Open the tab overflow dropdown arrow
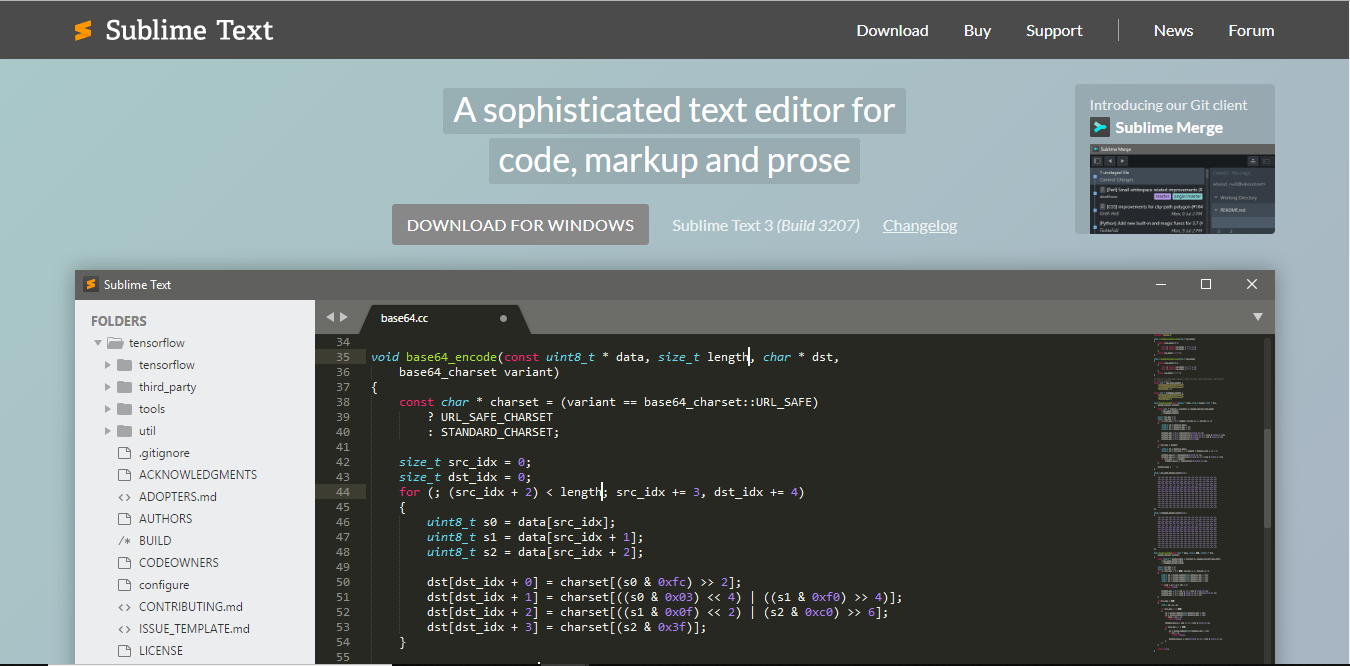Viewport: 1350px width, 666px height. point(1257,316)
